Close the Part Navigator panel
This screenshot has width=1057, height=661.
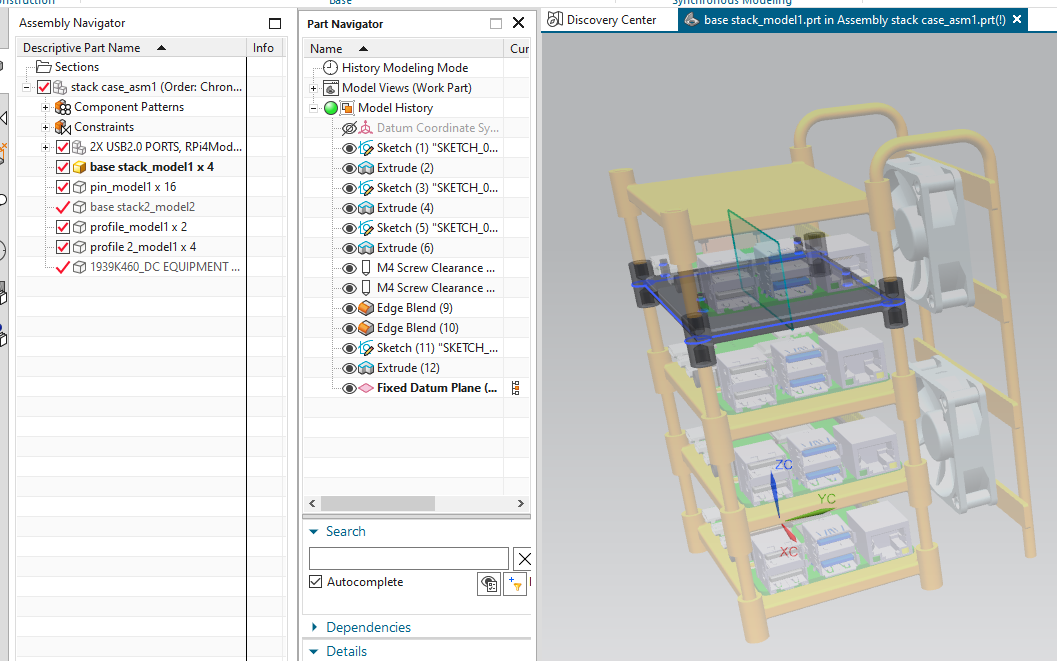(x=518, y=23)
